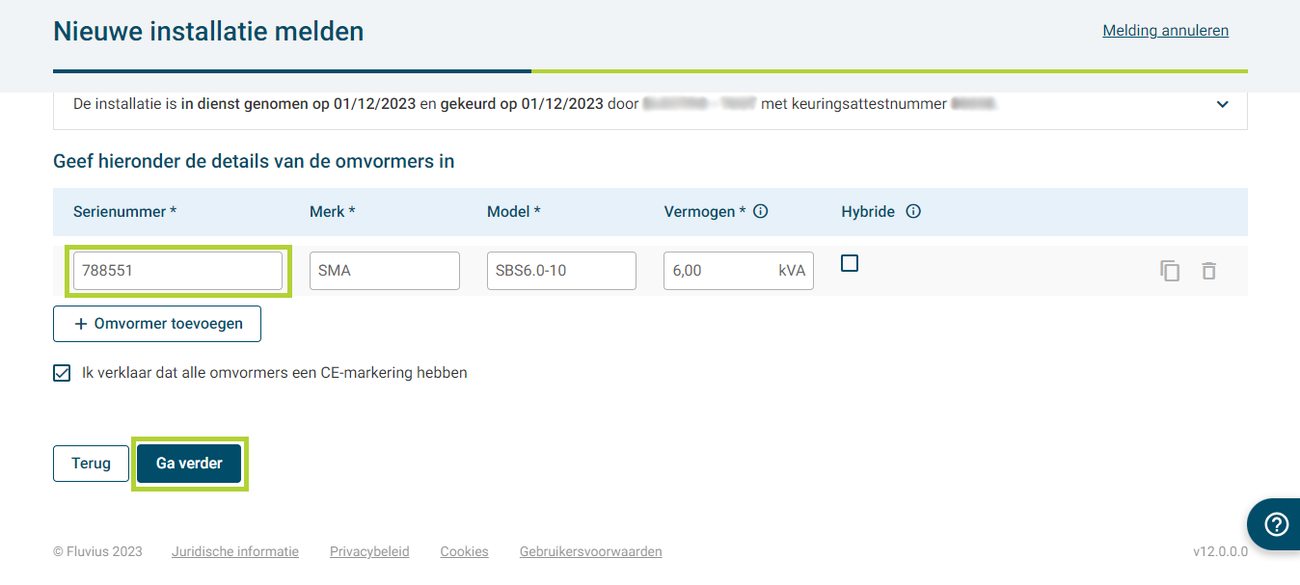Open the Vermogen info tooltip icon
The image size is (1300, 585).
coord(760,212)
